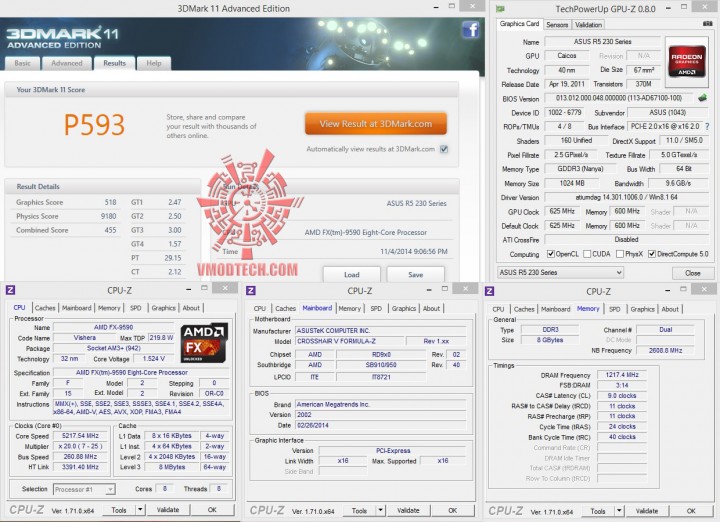Click the CAS# Latency 9.0 clocks value

[622, 395]
